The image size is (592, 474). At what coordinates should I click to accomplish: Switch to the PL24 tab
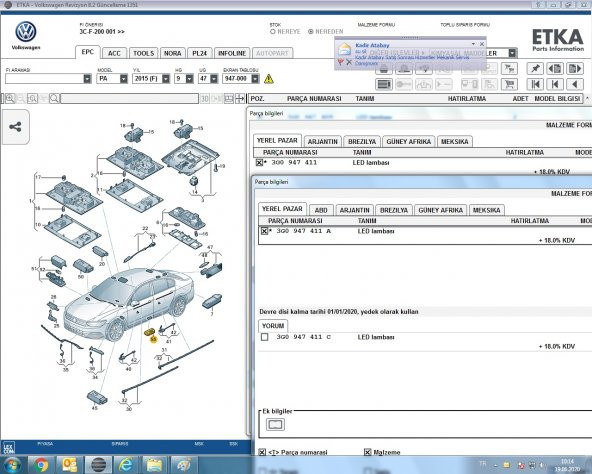coord(199,53)
